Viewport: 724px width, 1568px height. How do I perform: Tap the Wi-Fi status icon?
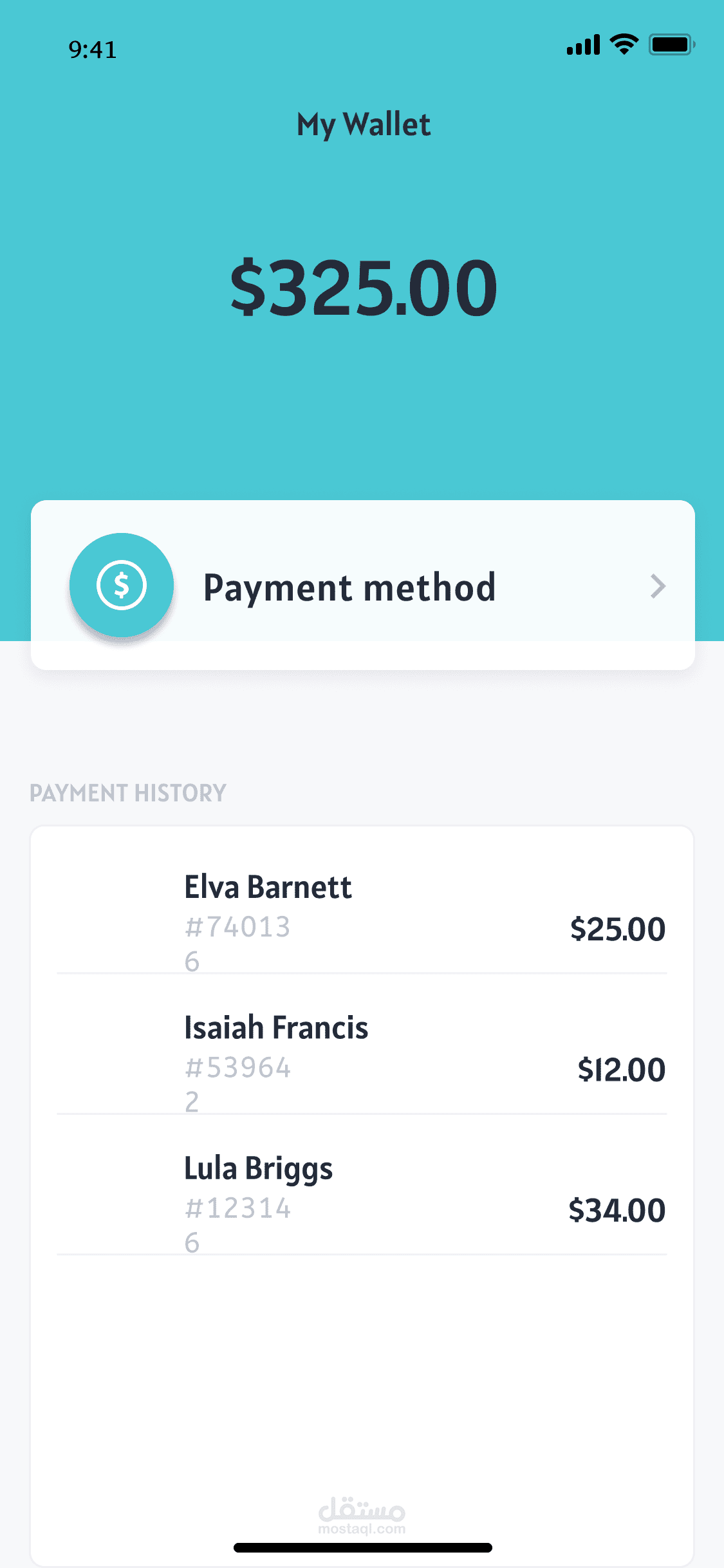coord(624,44)
